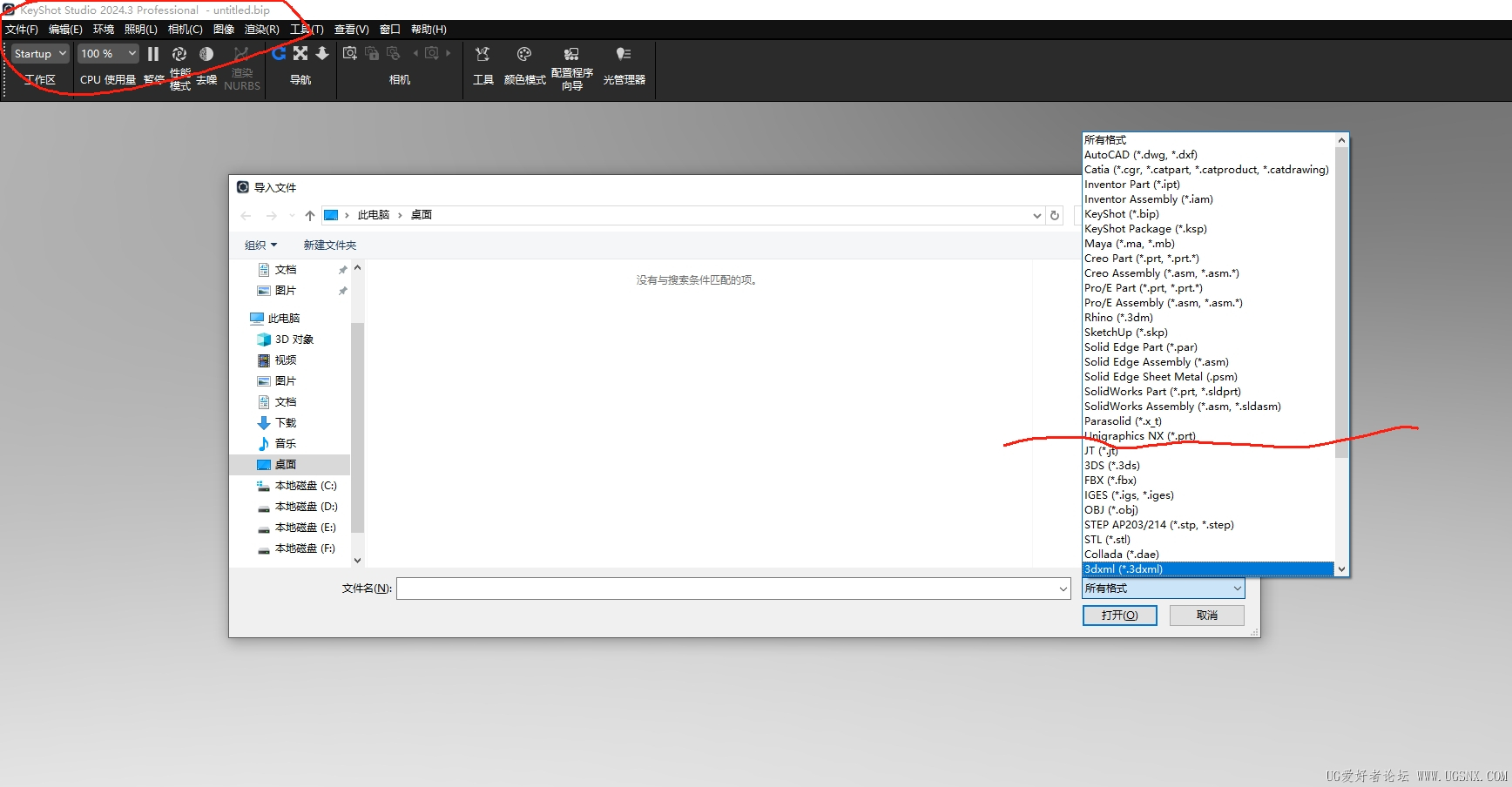1512x787 pixels.
Task: Click the Add Camera icon
Action: [350, 54]
